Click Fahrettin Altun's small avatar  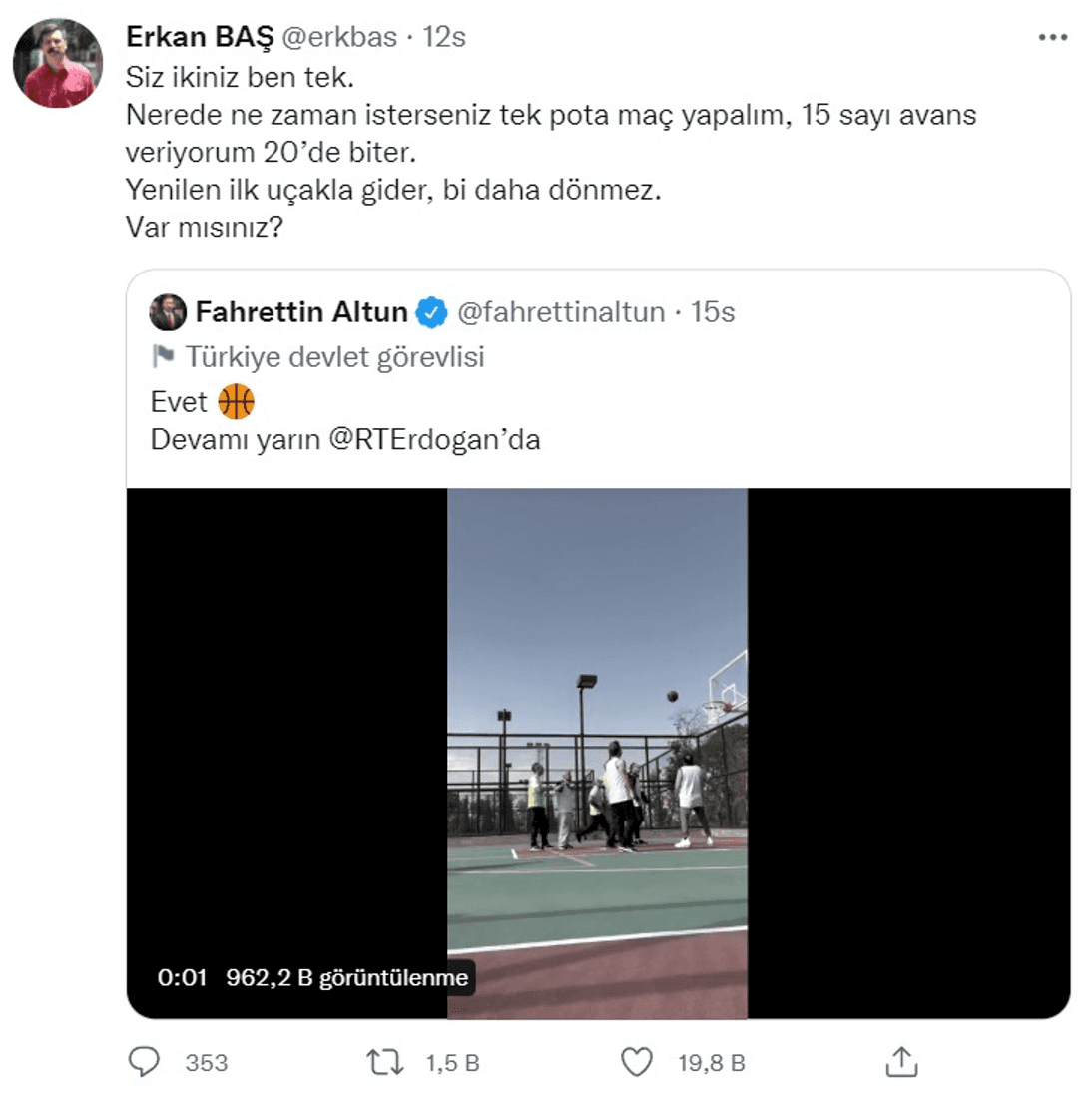(168, 312)
